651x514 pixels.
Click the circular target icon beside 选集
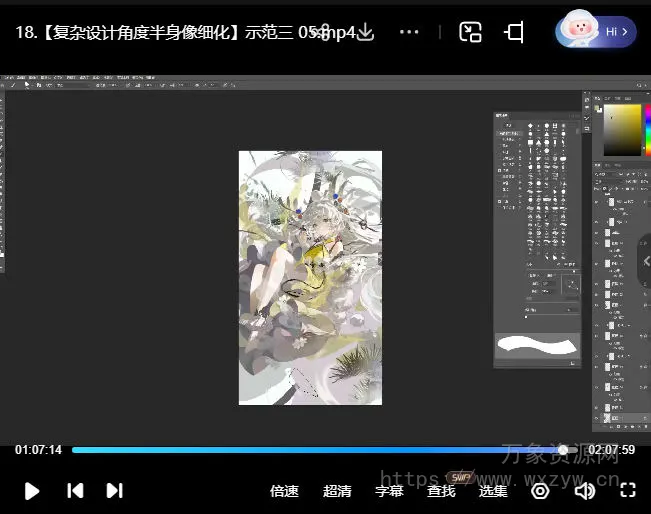(540, 490)
